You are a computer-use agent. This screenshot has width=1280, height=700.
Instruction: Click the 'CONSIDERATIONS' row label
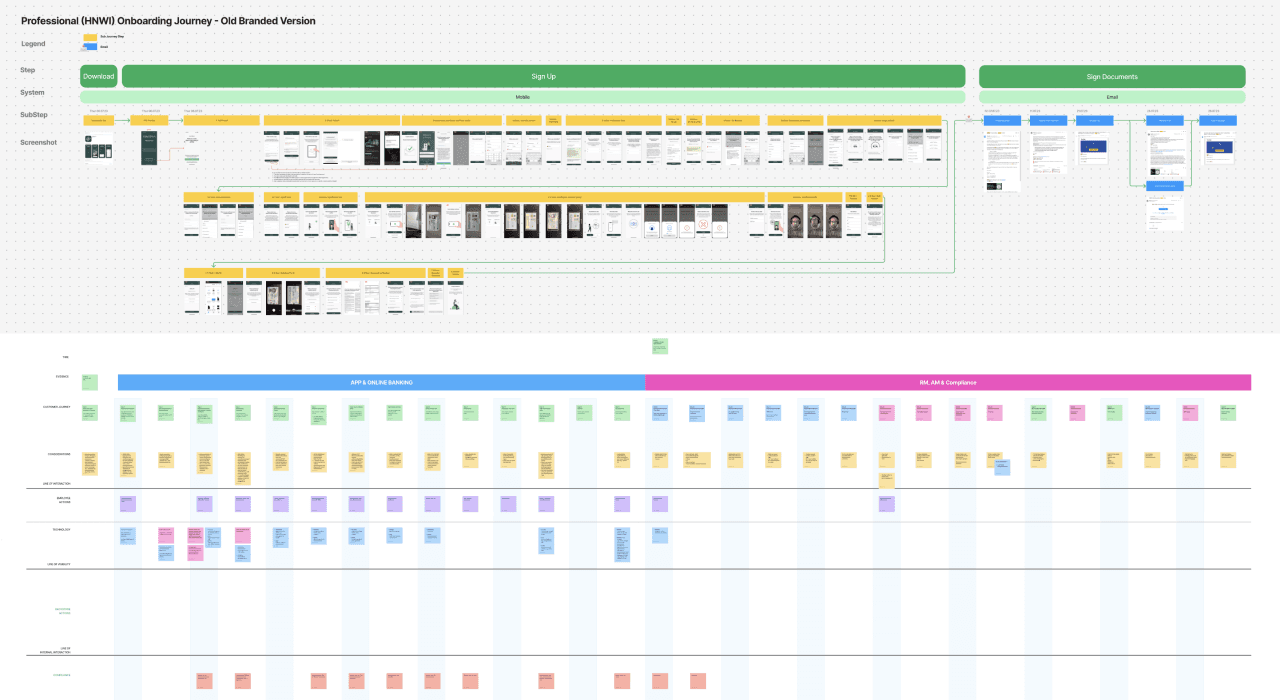[59, 453]
